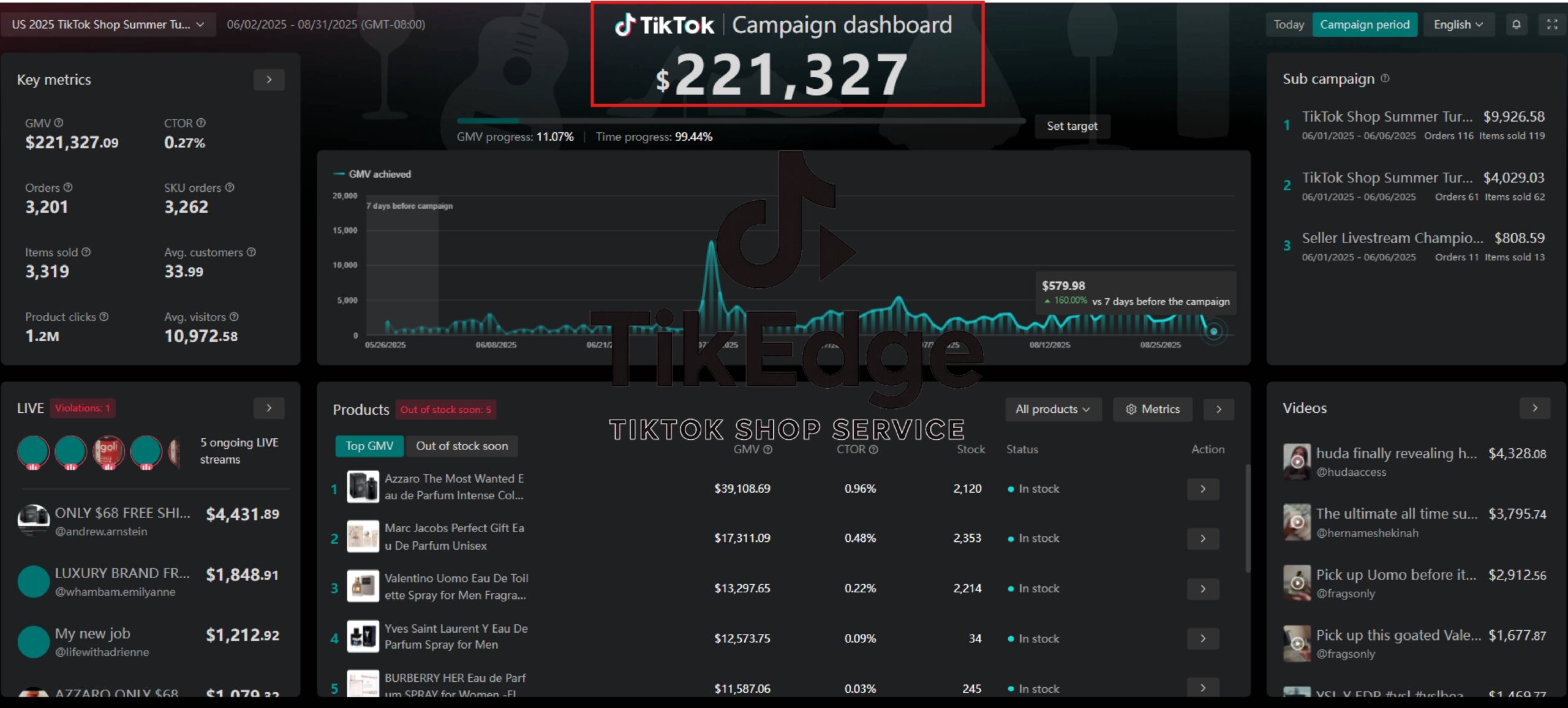Open the Metrics gear settings

1153,409
